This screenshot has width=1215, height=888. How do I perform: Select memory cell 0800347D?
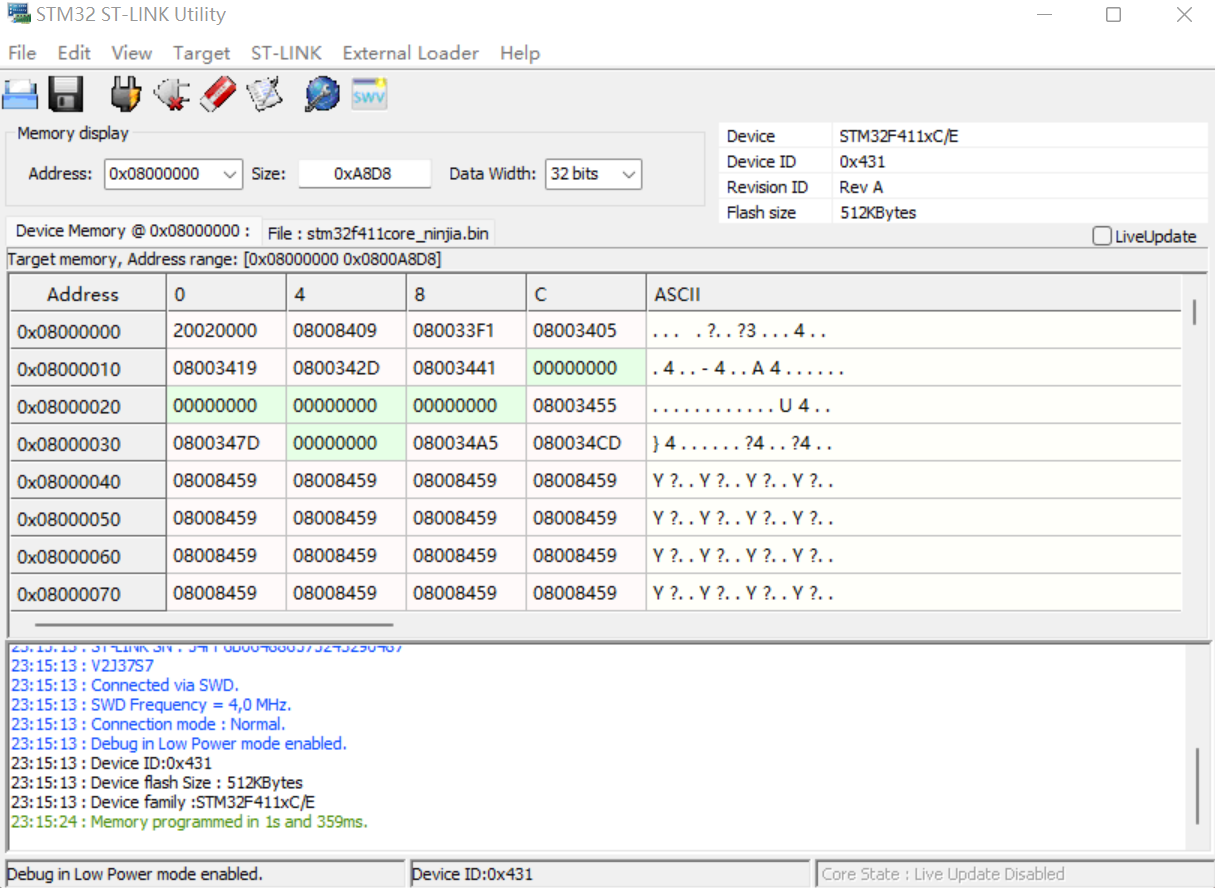226,443
